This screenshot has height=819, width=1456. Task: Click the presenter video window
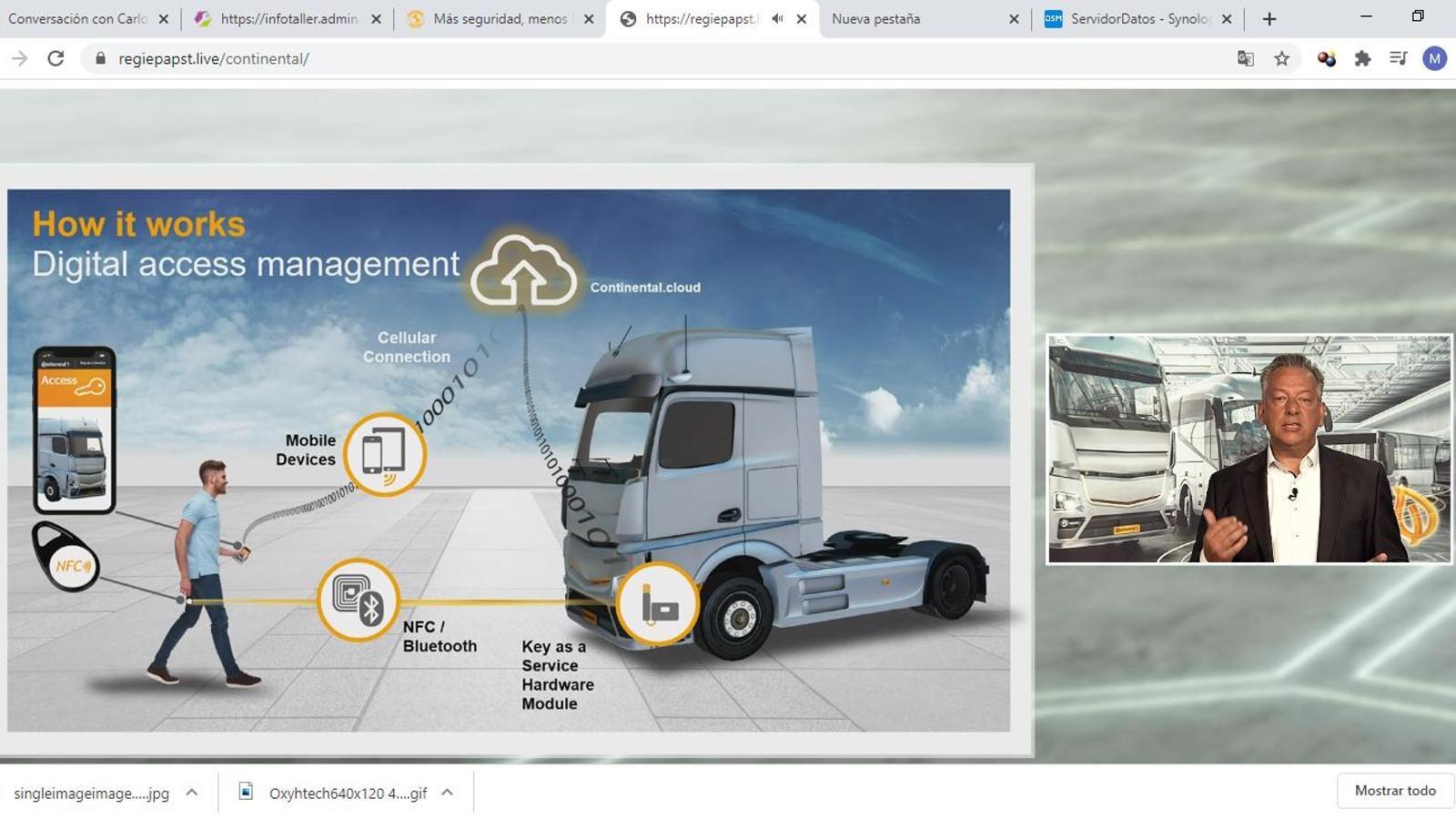coord(1249,450)
